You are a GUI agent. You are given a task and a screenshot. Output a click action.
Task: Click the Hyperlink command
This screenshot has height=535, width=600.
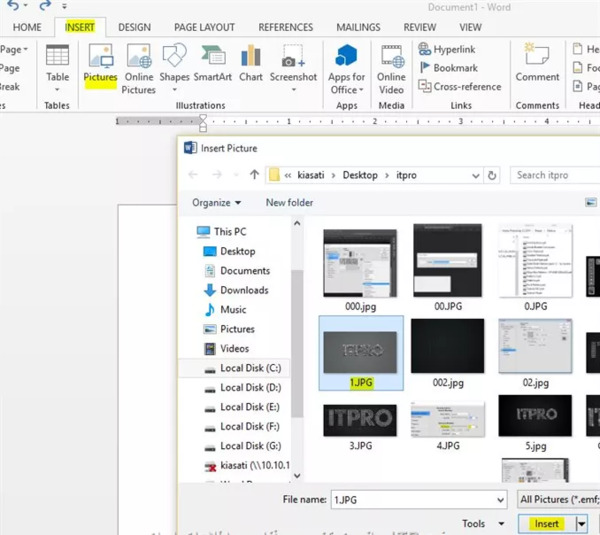click(x=447, y=49)
